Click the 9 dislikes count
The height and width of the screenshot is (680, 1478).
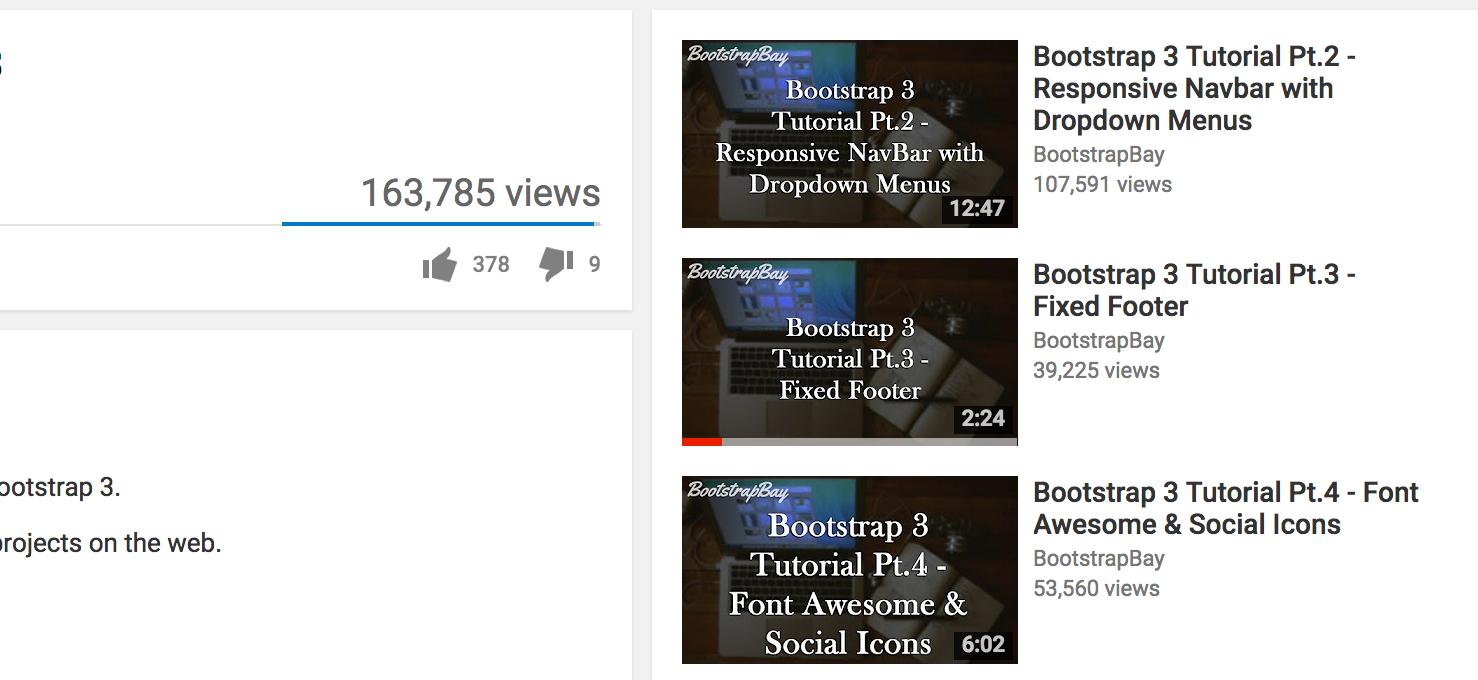click(x=594, y=265)
